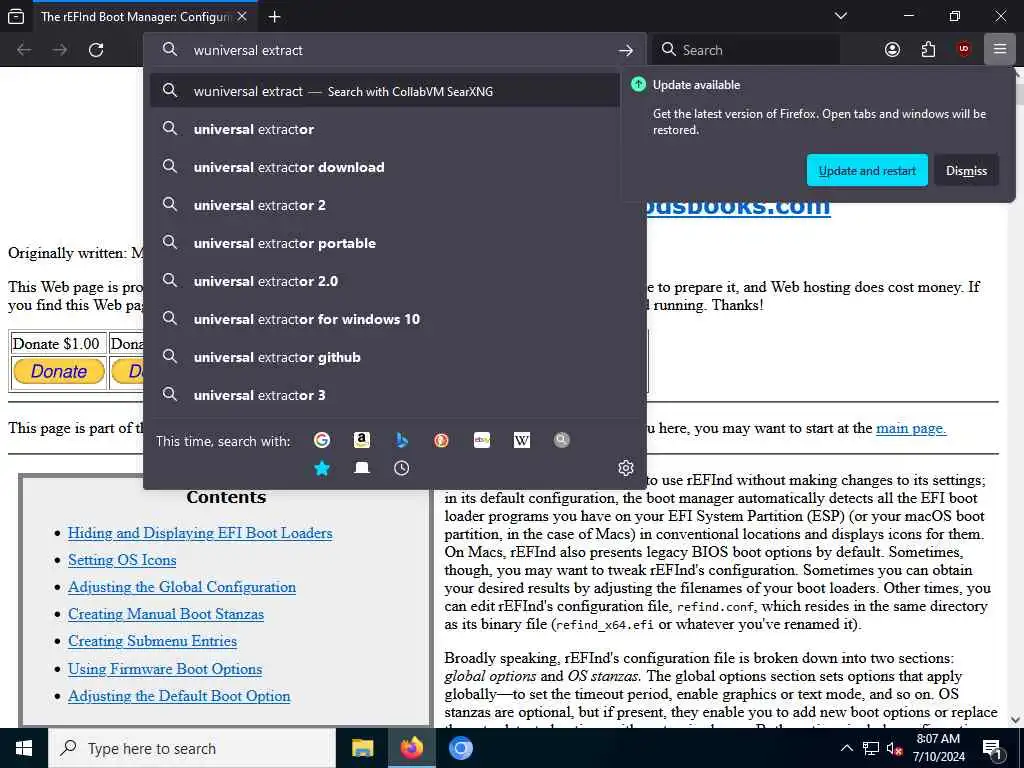The height and width of the screenshot is (768, 1024).
Task: Dismiss the Firefox update notice
Action: coord(966,170)
